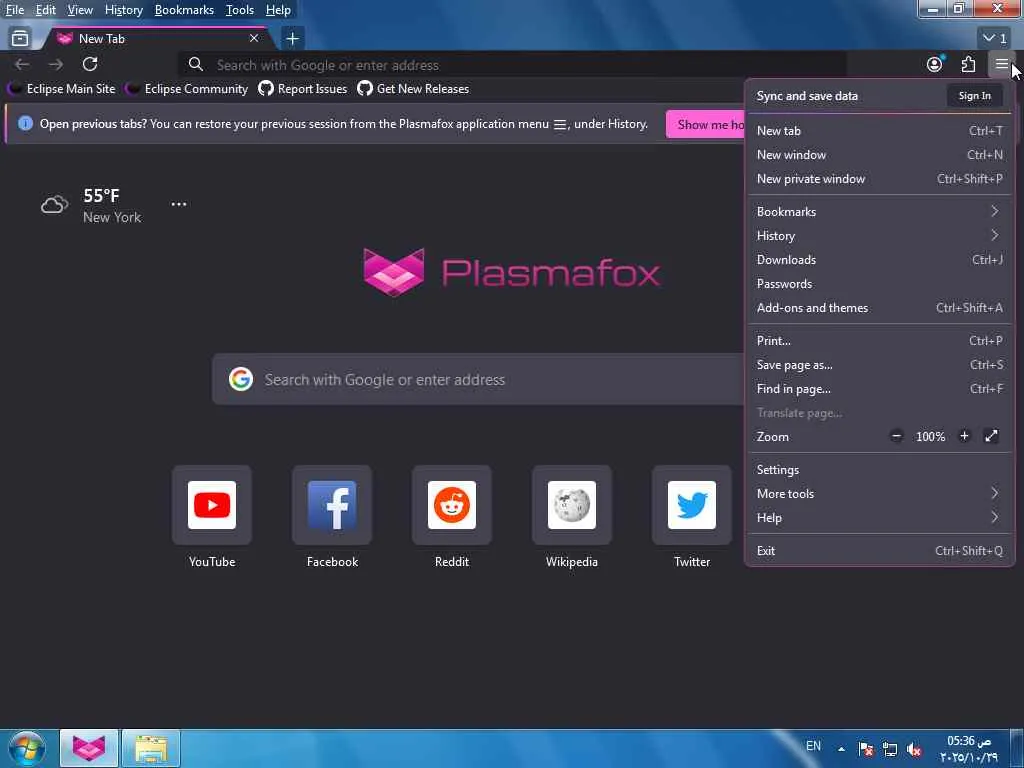Screen dimensions: 1024x768
Task: Close the New Tab tab
Action: click(254, 39)
